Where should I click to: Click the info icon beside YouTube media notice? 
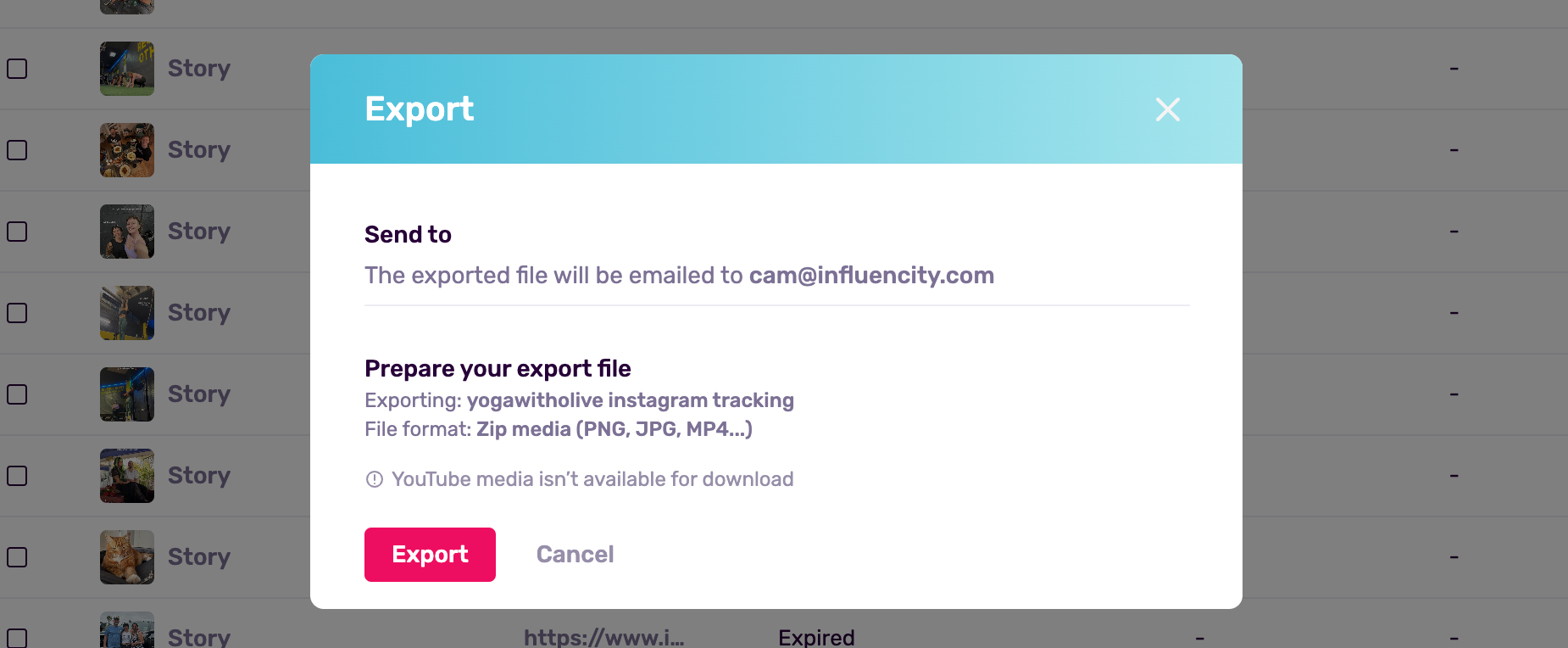click(x=374, y=479)
